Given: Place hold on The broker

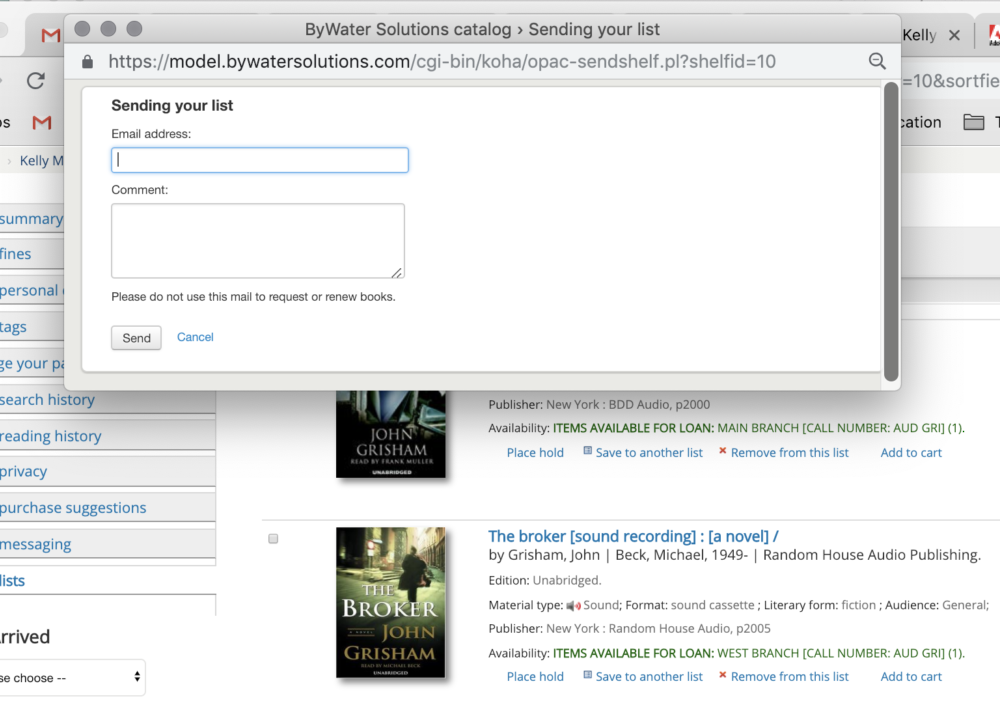Looking at the screenshot, I should (x=535, y=676).
